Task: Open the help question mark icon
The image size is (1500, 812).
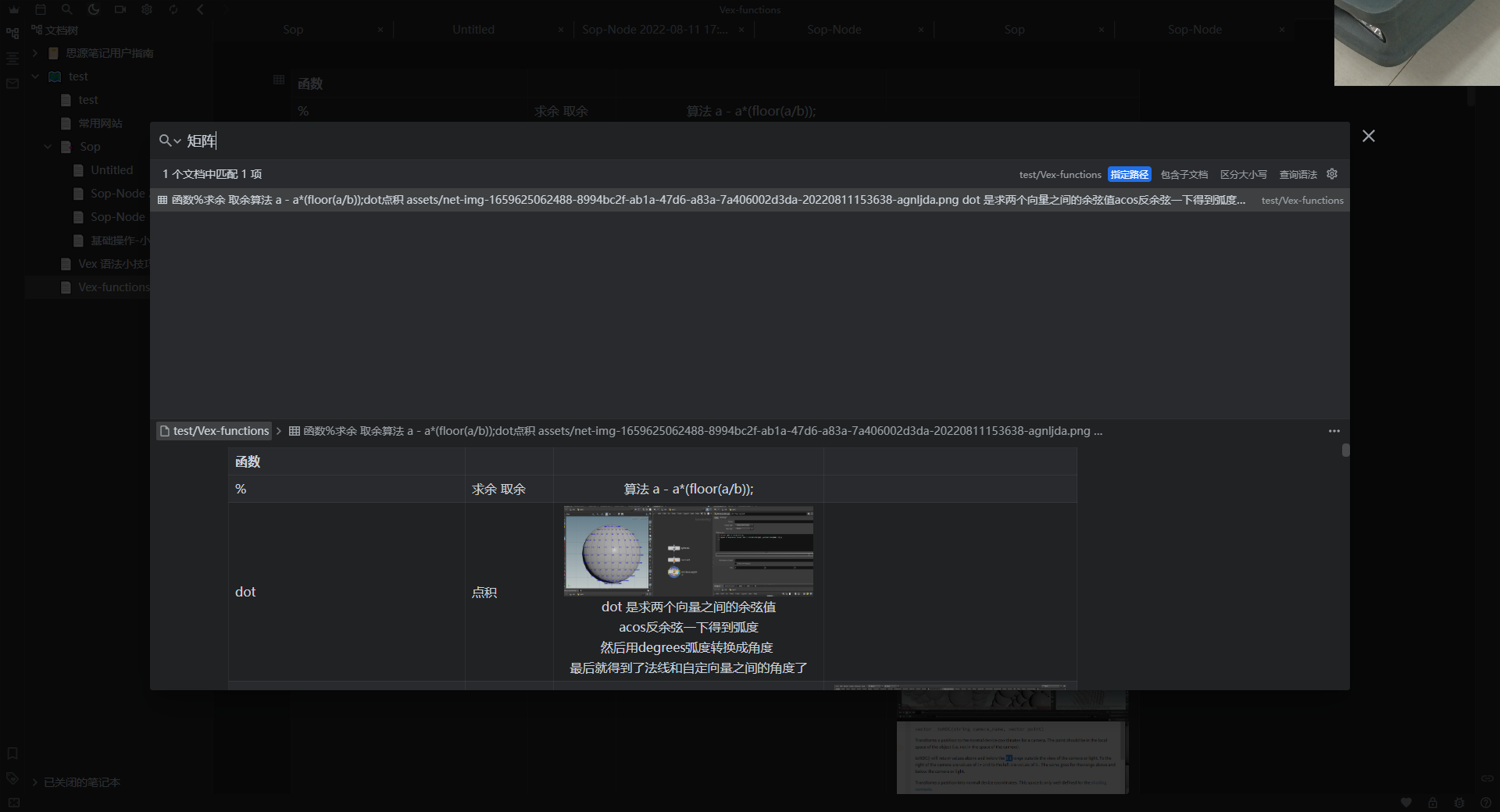Action: 1486,803
